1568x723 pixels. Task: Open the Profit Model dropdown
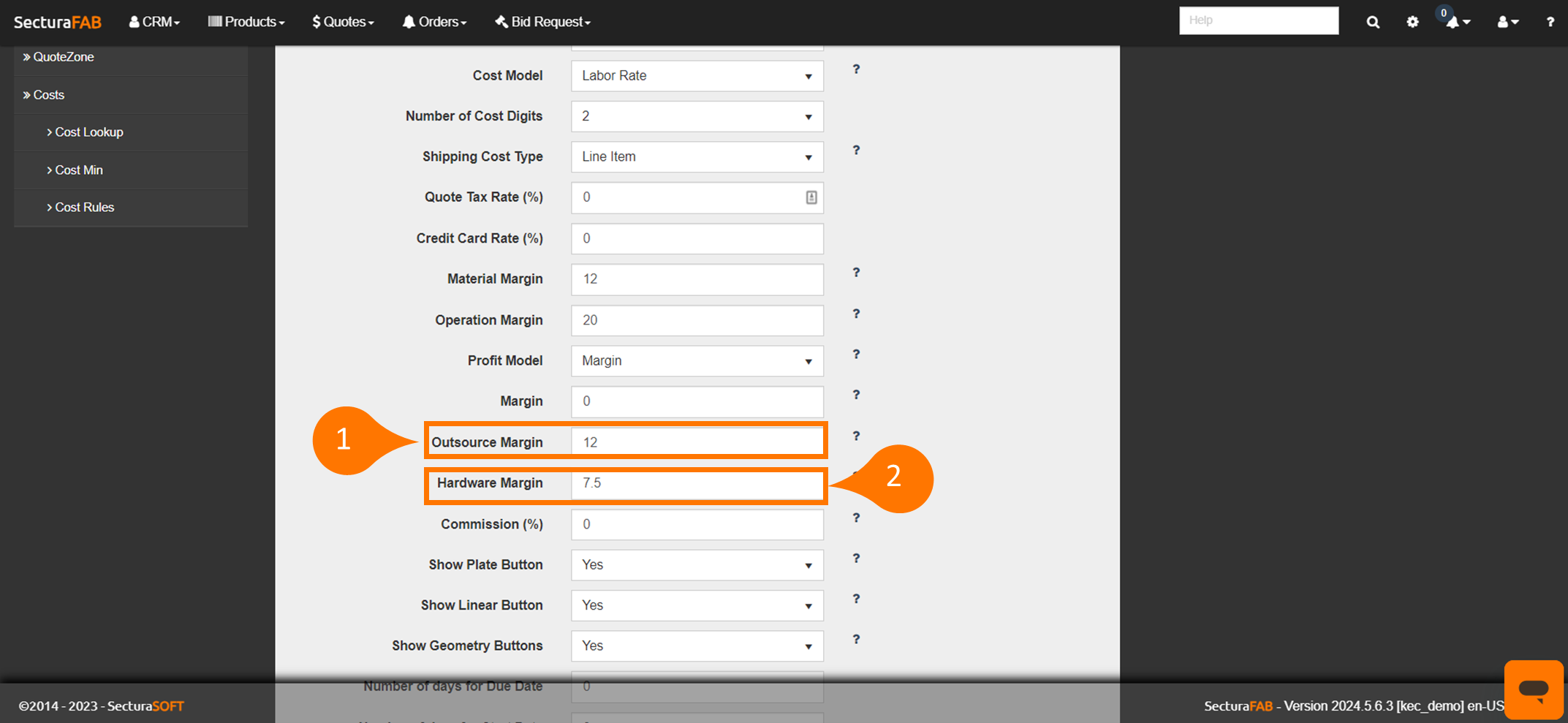tap(697, 361)
